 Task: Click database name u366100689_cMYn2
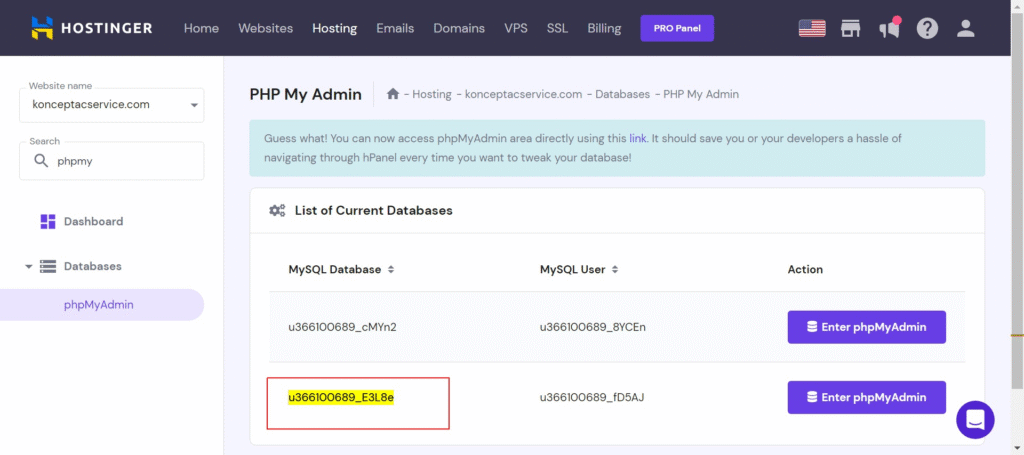343,327
